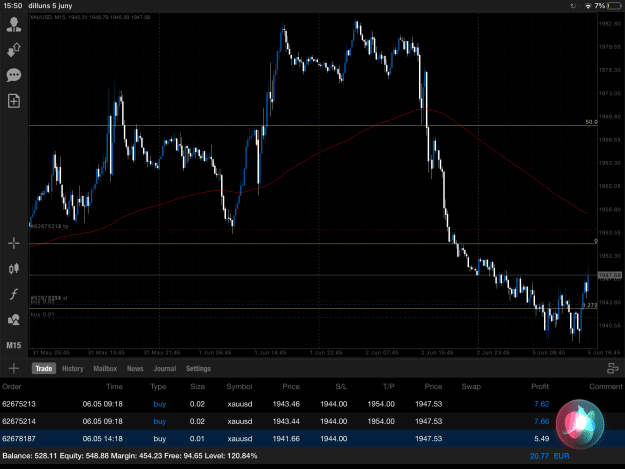
Task: Switch to the History tab
Action: [x=73, y=369]
